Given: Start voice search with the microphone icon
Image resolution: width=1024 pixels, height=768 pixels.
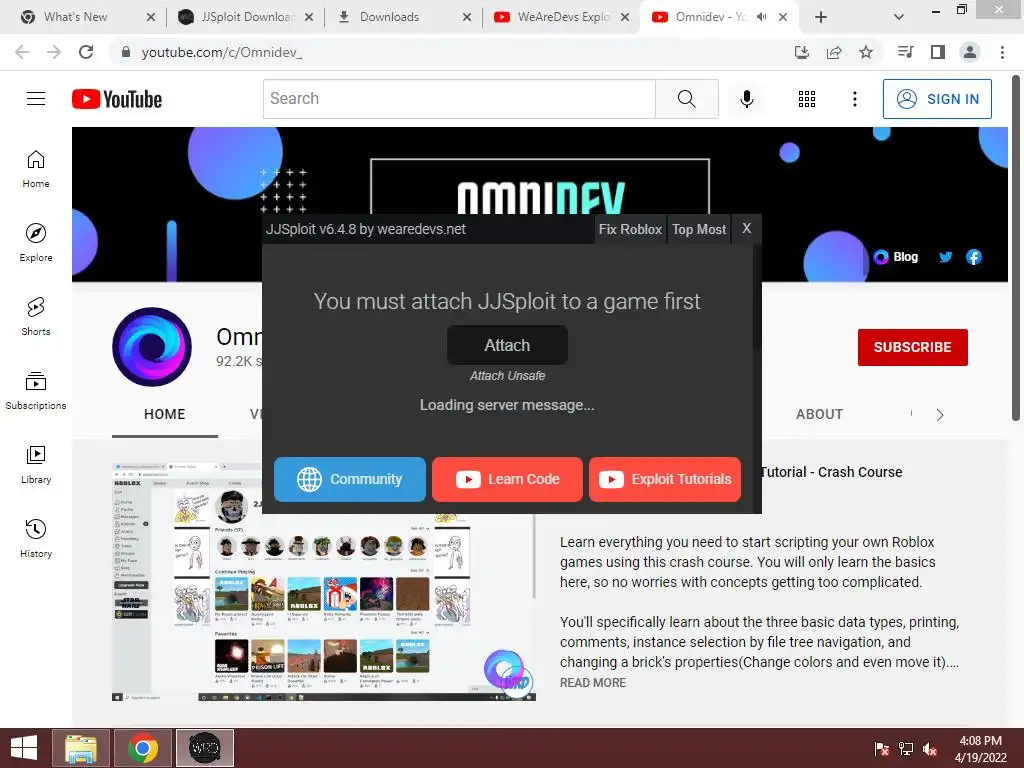Looking at the screenshot, I should point(746,99).
